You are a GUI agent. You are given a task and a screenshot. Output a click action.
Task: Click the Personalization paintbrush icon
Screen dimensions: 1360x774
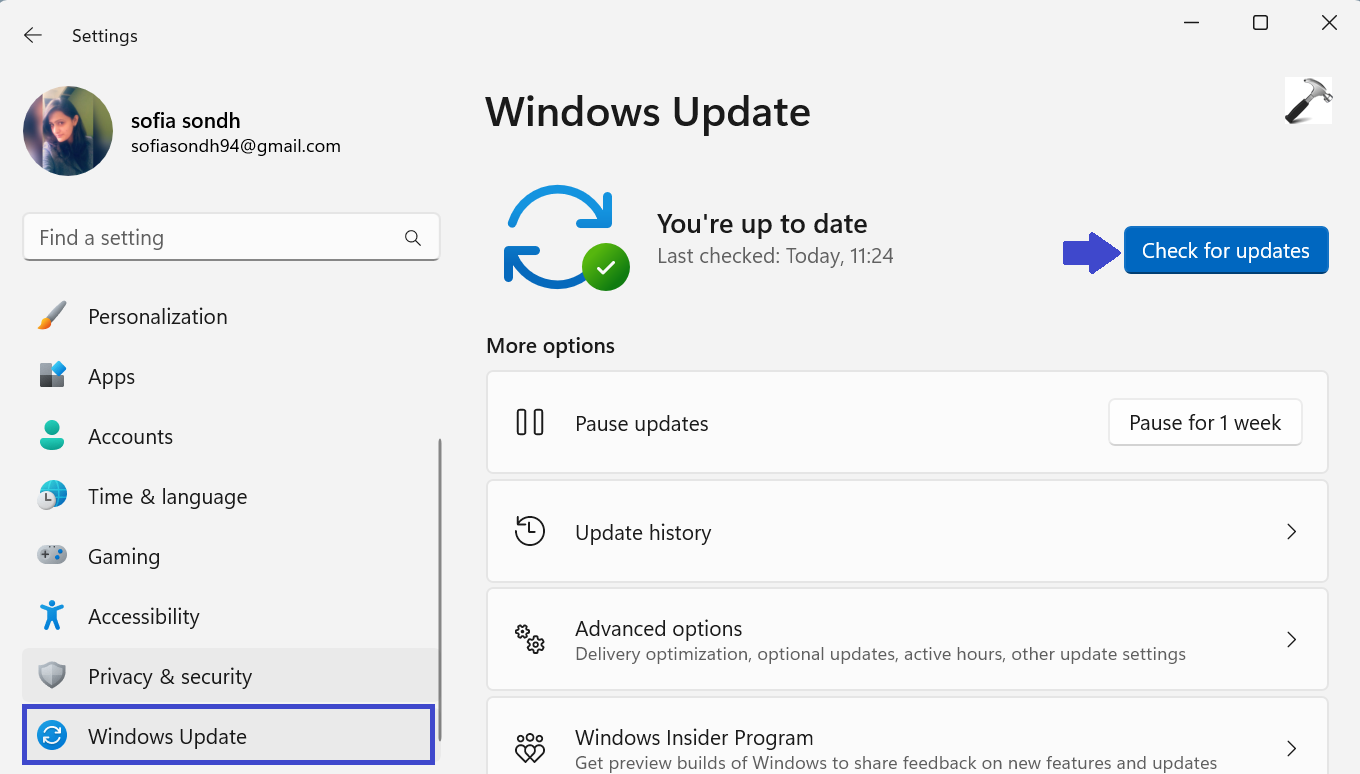(52, 316)
